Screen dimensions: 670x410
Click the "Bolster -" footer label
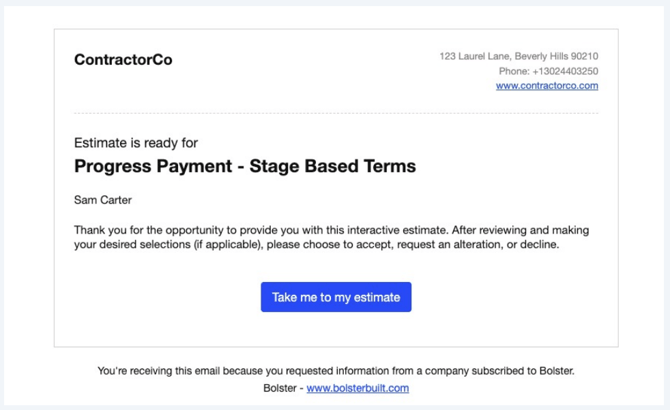(x=283, y=388)
